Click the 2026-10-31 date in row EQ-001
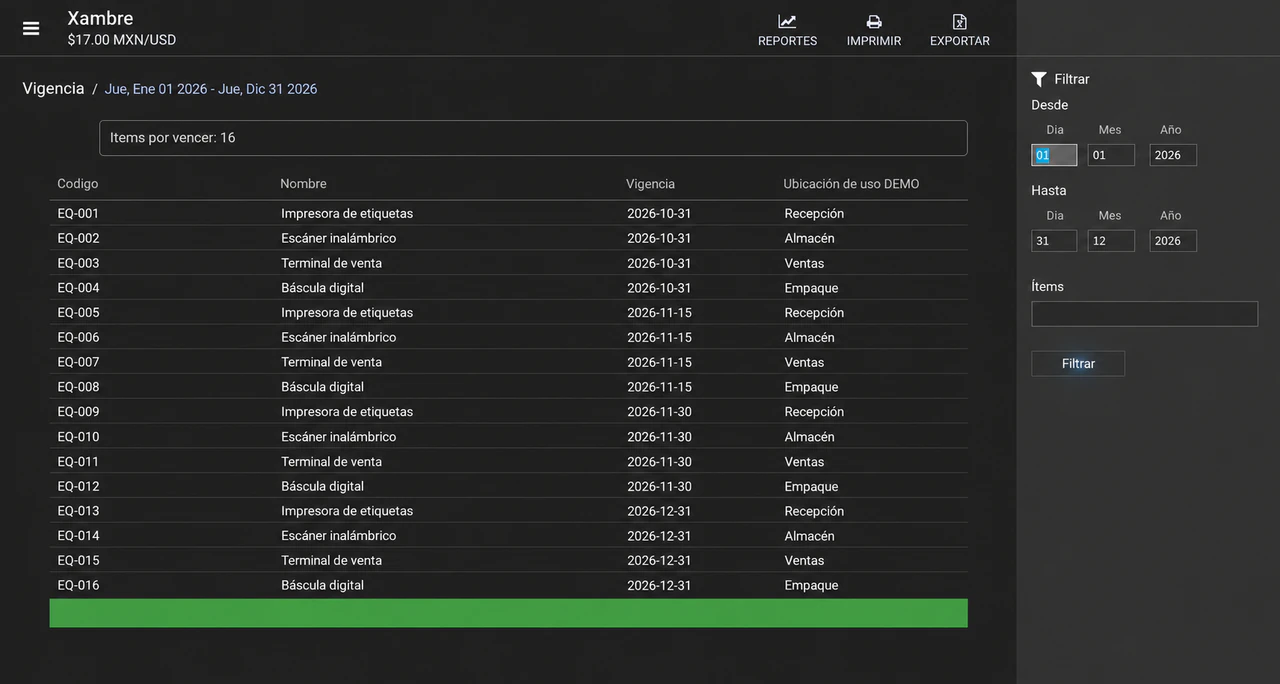The height and width of the screenshot is (684, 1280). pyautogui.click(x=659, y=213)
